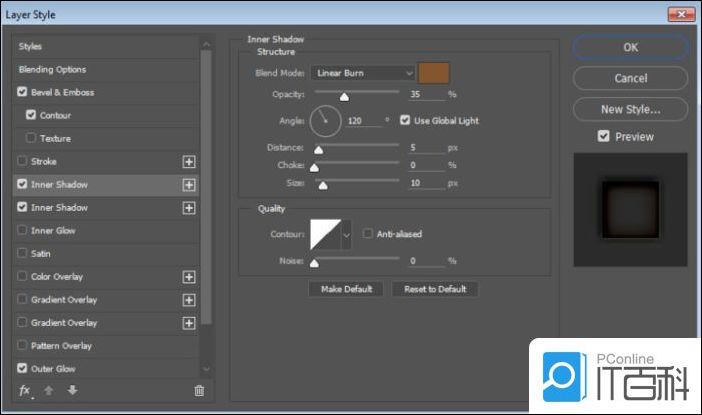Screen dimensions: 702x415
Task: Click the Noise value field
Action: pos(427,261)
